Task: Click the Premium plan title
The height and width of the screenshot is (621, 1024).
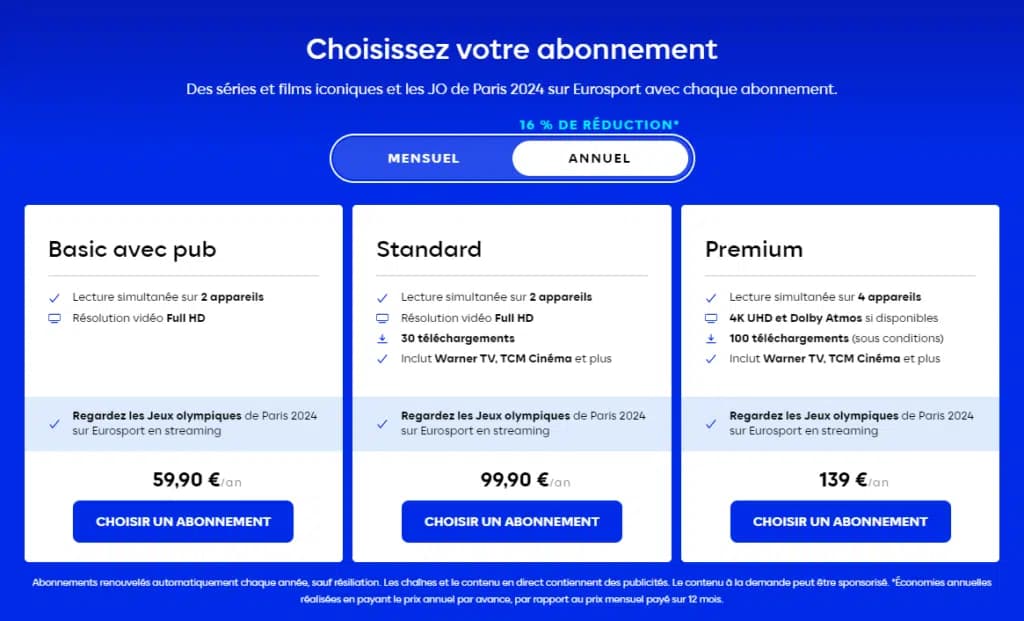Action: [754, 249]
